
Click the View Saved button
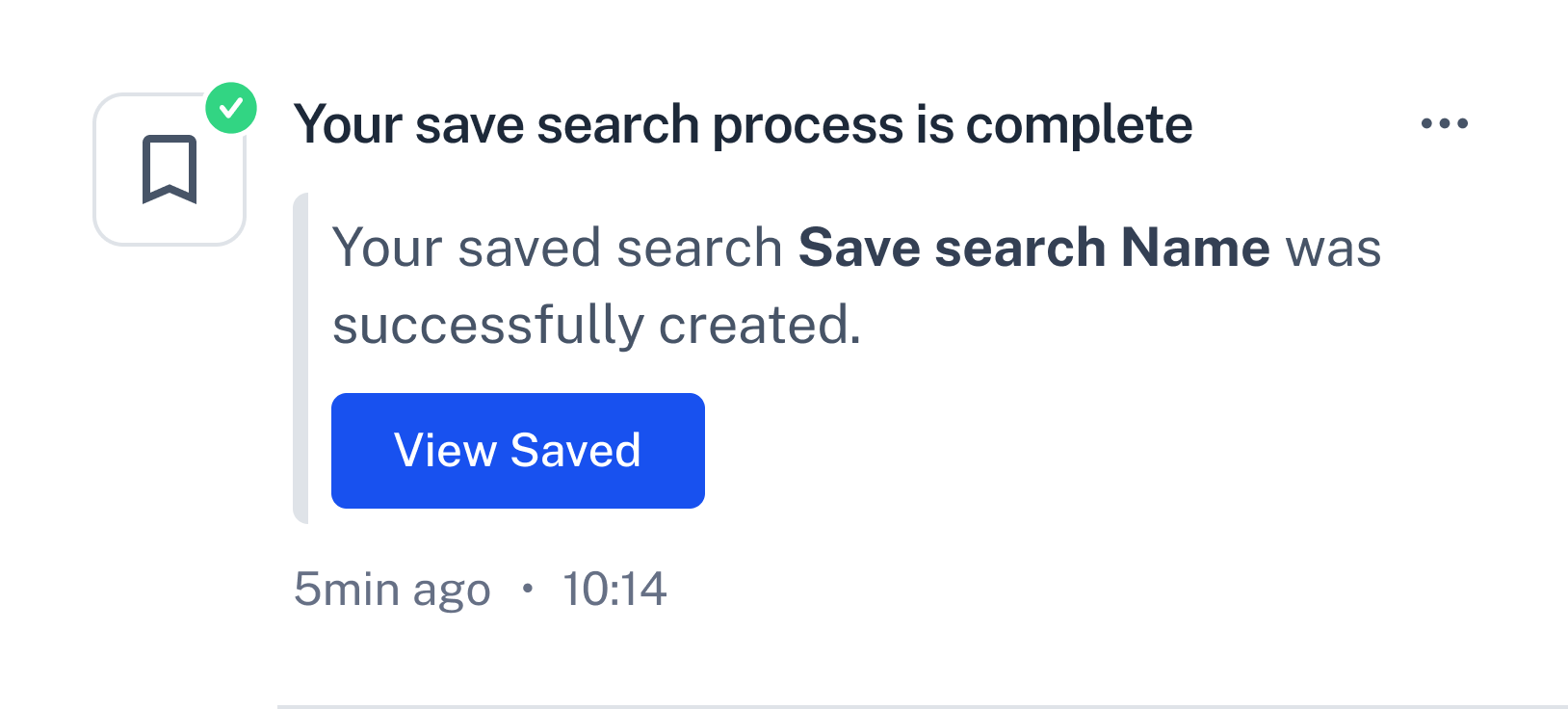pos(518,451)
